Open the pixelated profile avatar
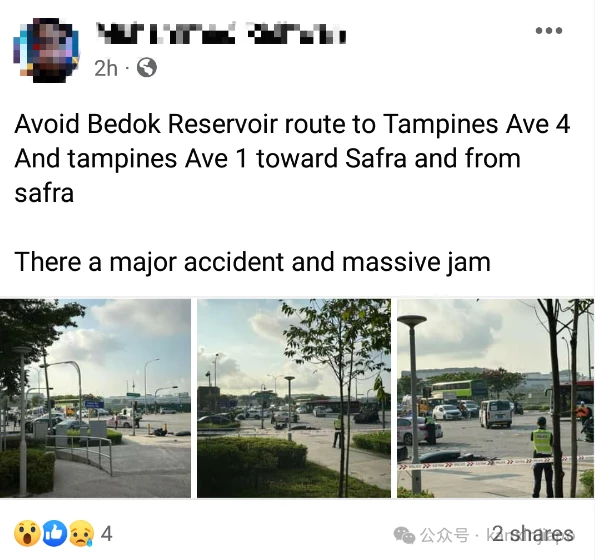 [46, 50]
